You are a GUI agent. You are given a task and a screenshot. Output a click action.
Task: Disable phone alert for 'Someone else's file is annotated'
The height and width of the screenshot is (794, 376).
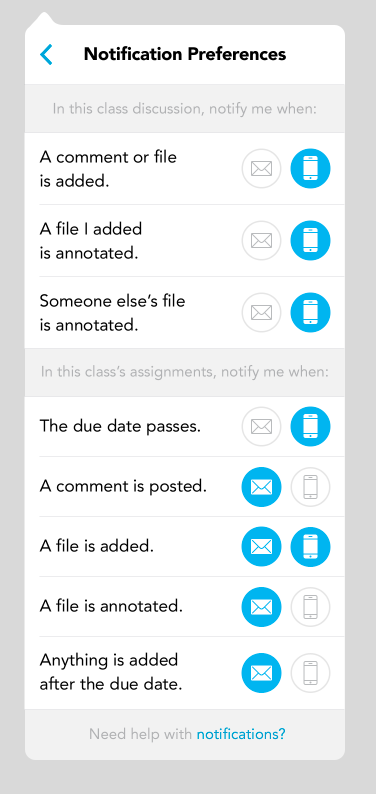click(x=310, y=312)
